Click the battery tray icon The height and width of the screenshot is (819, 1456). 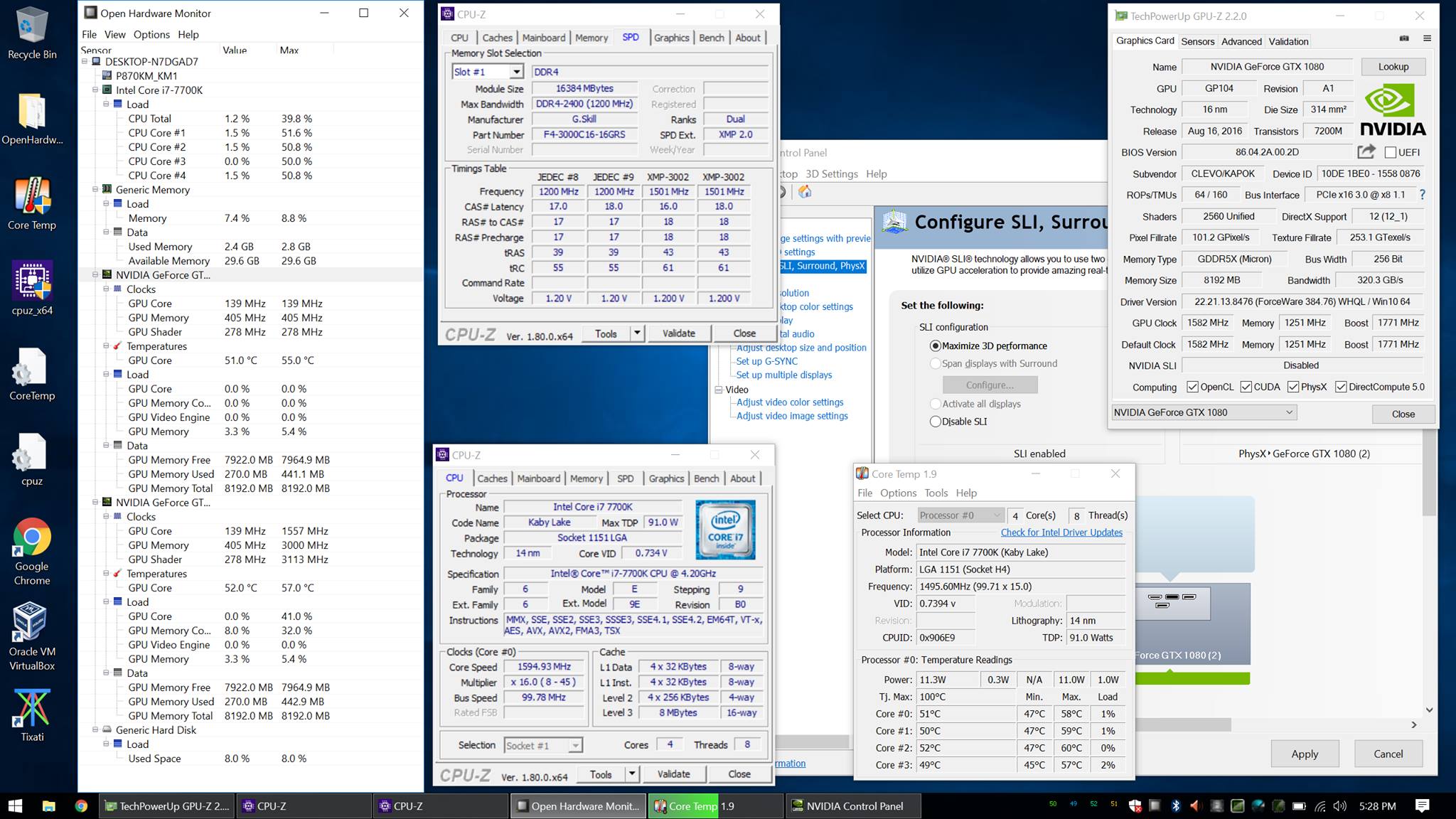coord(1299,805)
